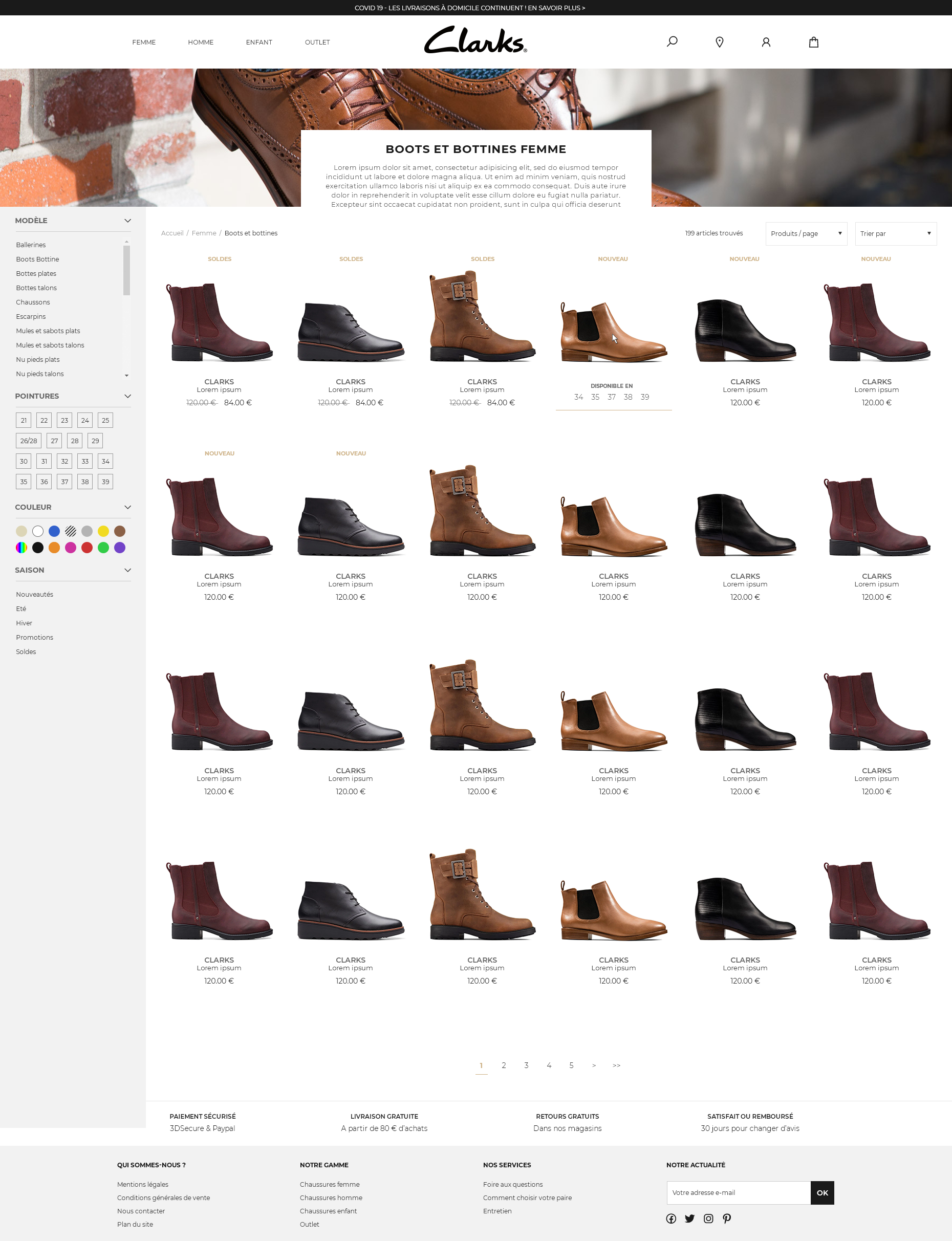This screenshot has height=1241, width=952.
Task: Filter by size 37 in Pointures
Action: (x=64, y=481)
